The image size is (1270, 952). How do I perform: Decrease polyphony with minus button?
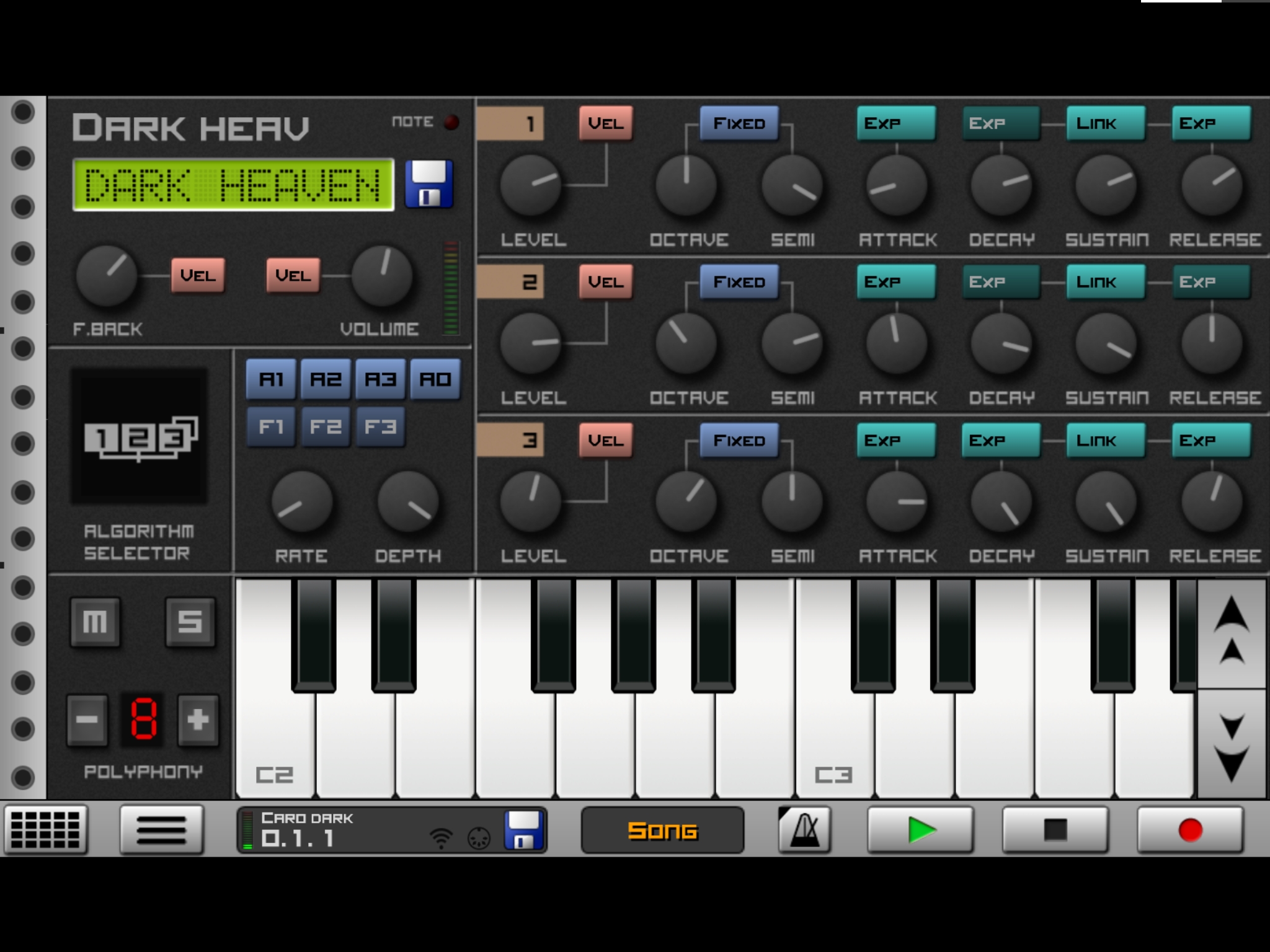pyautogui.click(x=87, y=720)
